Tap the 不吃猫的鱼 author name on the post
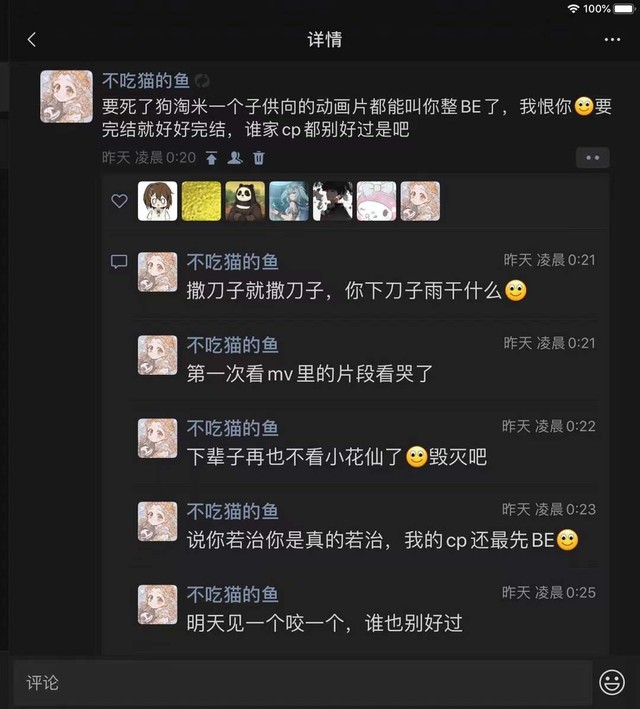 click(146, 81)
